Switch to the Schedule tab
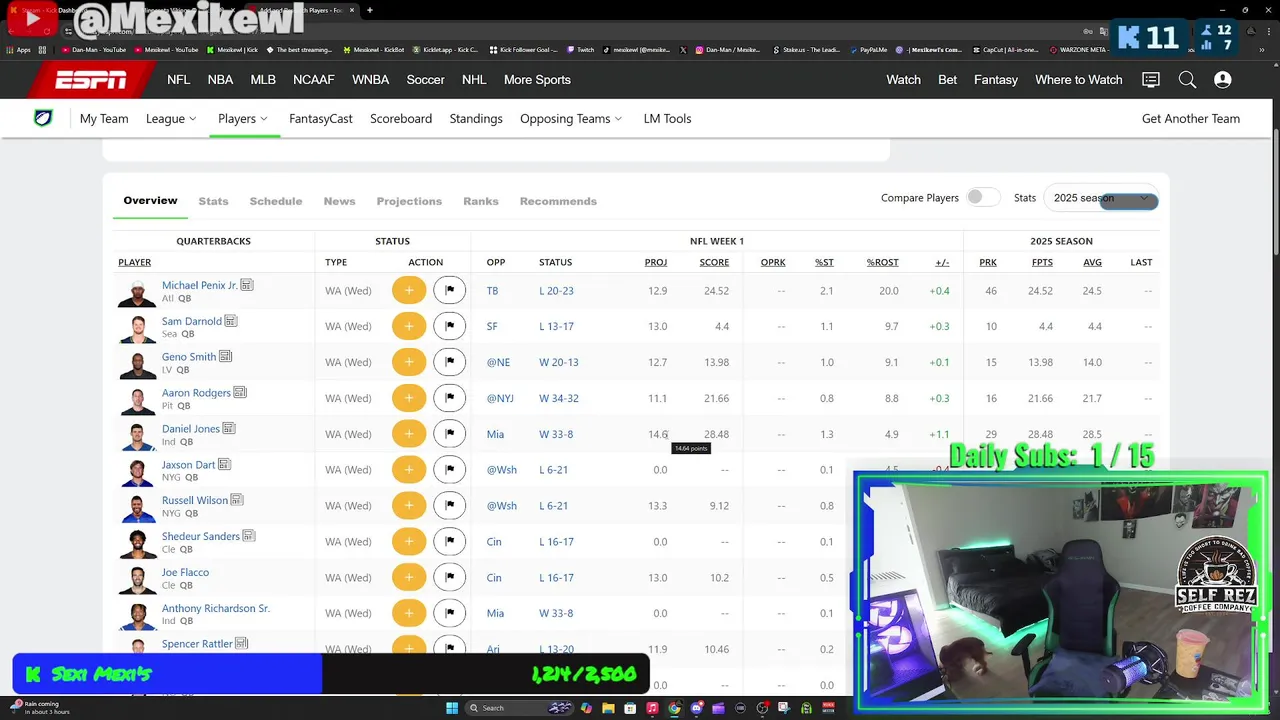 276,201
